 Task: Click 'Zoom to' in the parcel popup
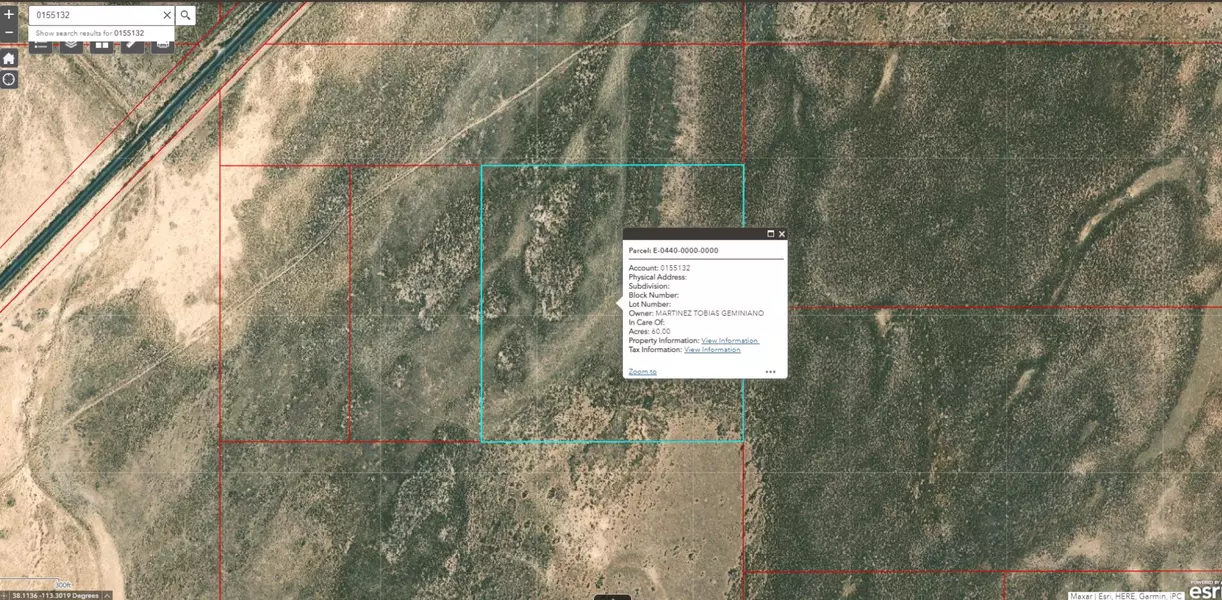click(x=642, y=371)
